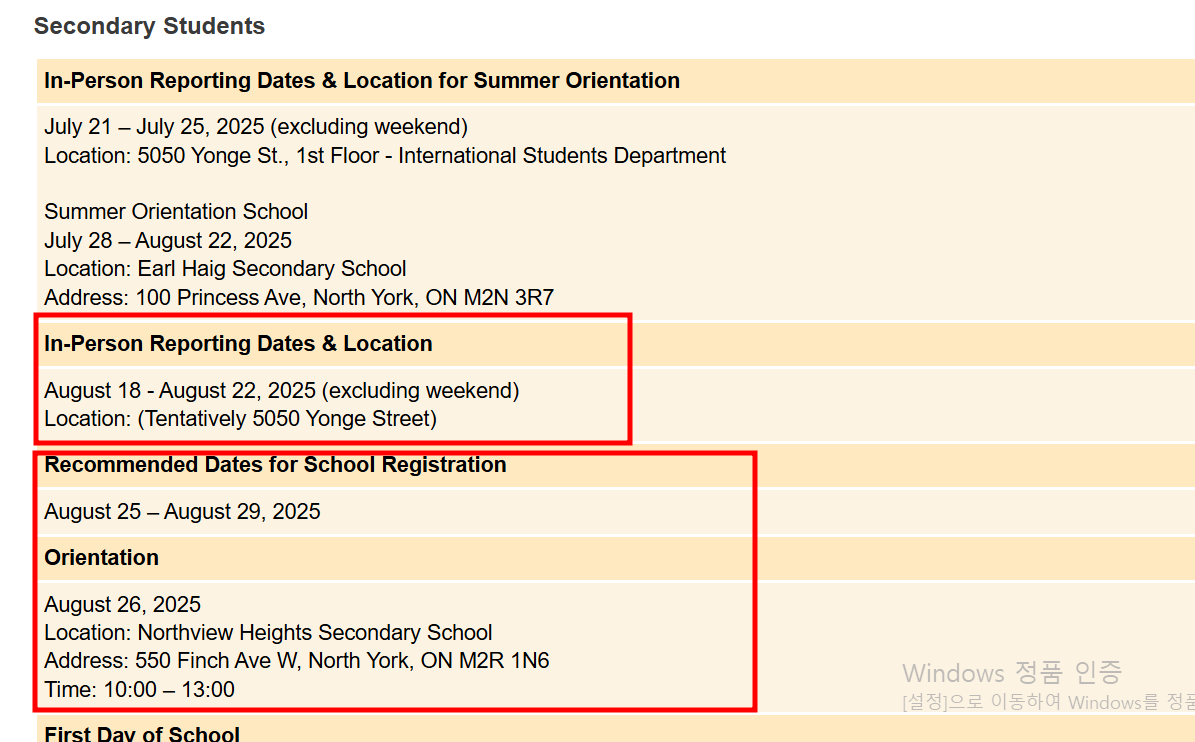The height and width of the screenshot is (742, 1195).
Task: Select the Summer Orientation School text
Action: click(x=176, y=212)
